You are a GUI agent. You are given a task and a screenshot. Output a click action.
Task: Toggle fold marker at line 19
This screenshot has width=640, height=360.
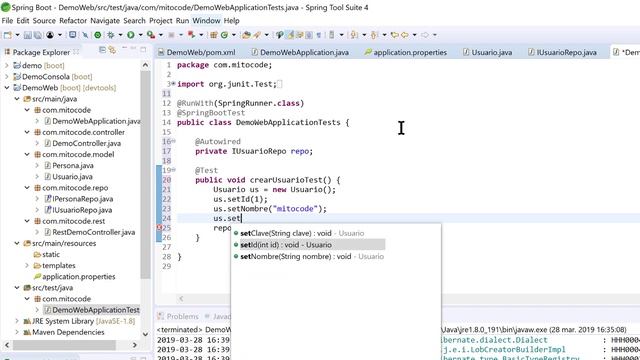click(x=173, y=170)
